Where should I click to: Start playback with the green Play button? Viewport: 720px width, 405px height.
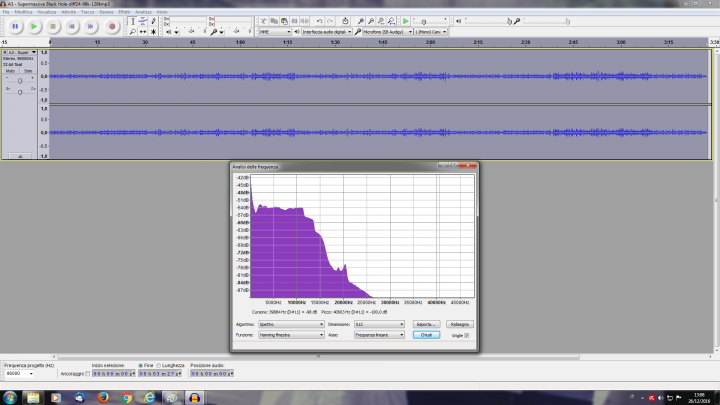pyautogui.click(x=34, y=27)
